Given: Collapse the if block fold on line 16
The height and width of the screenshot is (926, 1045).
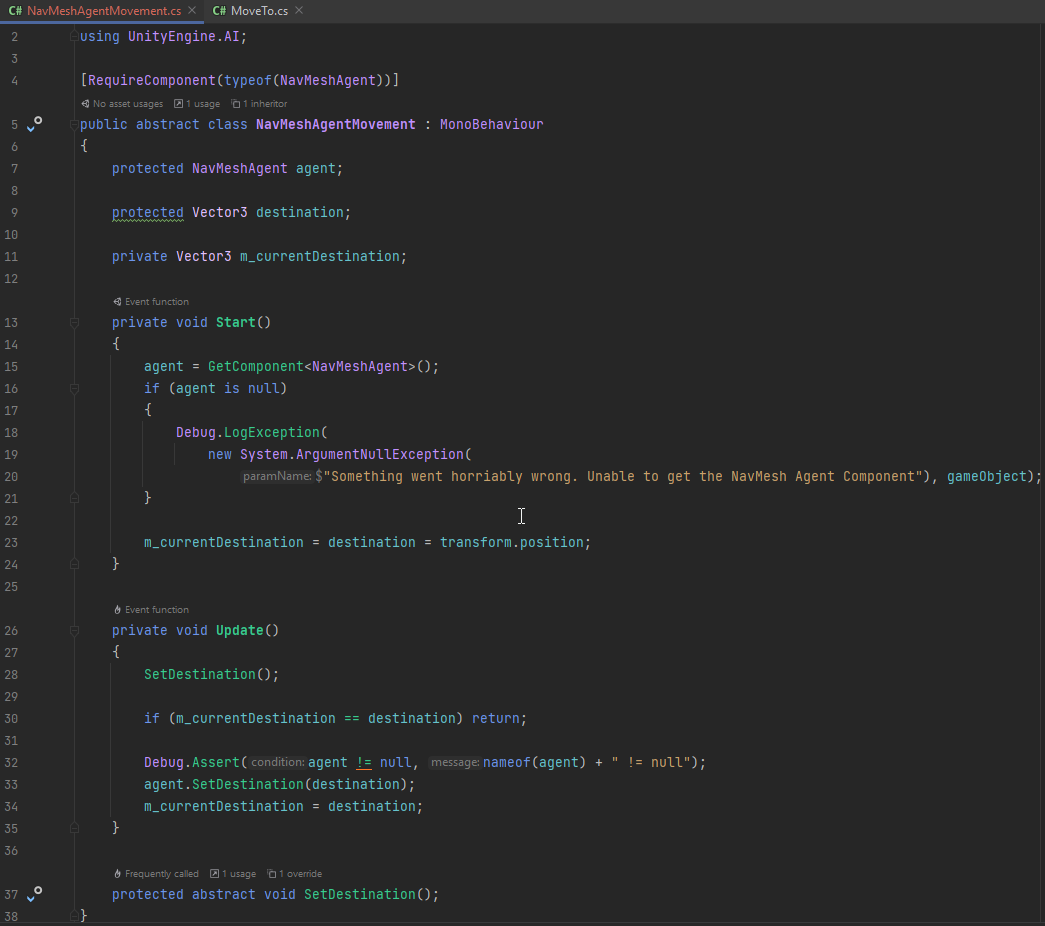Looking at the screenshot, I should point(74,388).
